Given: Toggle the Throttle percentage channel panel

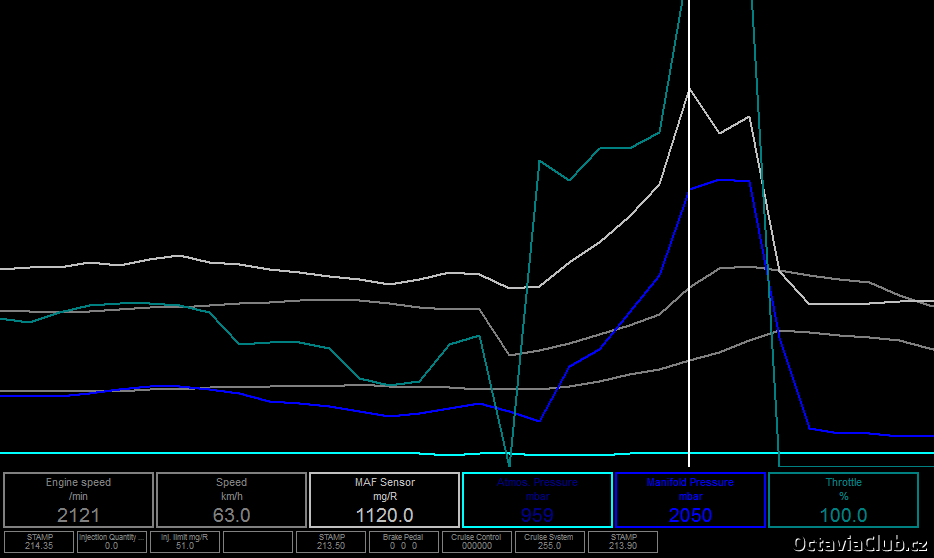Looking at the screenshot, I should 843,500.
